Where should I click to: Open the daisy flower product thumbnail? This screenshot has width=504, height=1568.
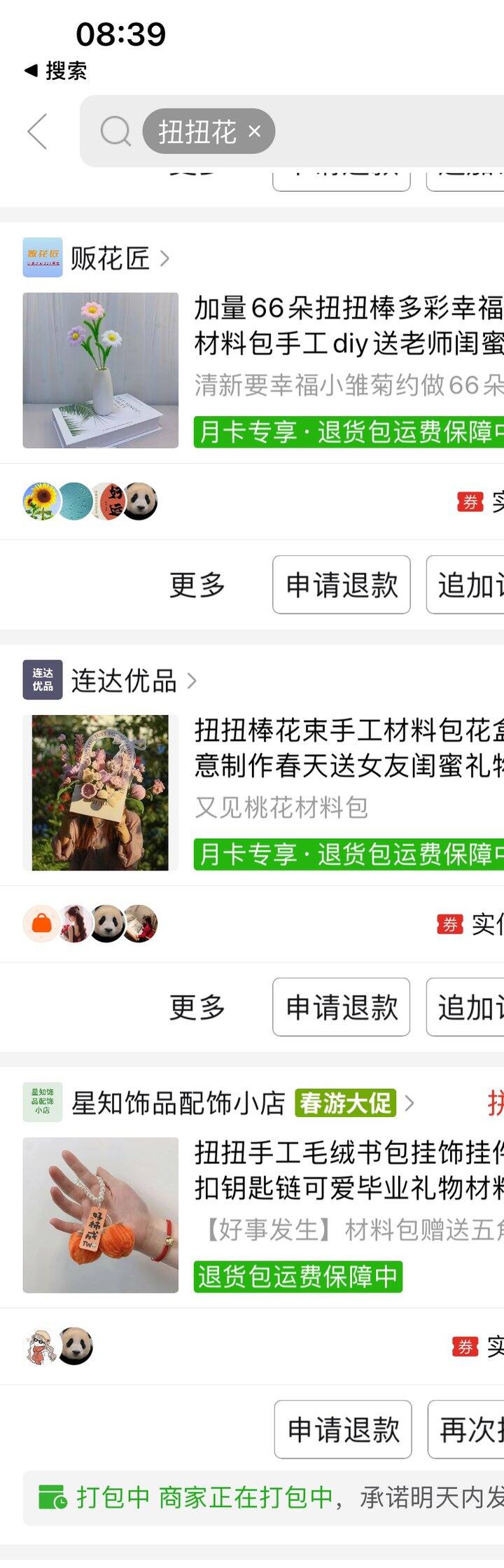[x=101, y=370]
